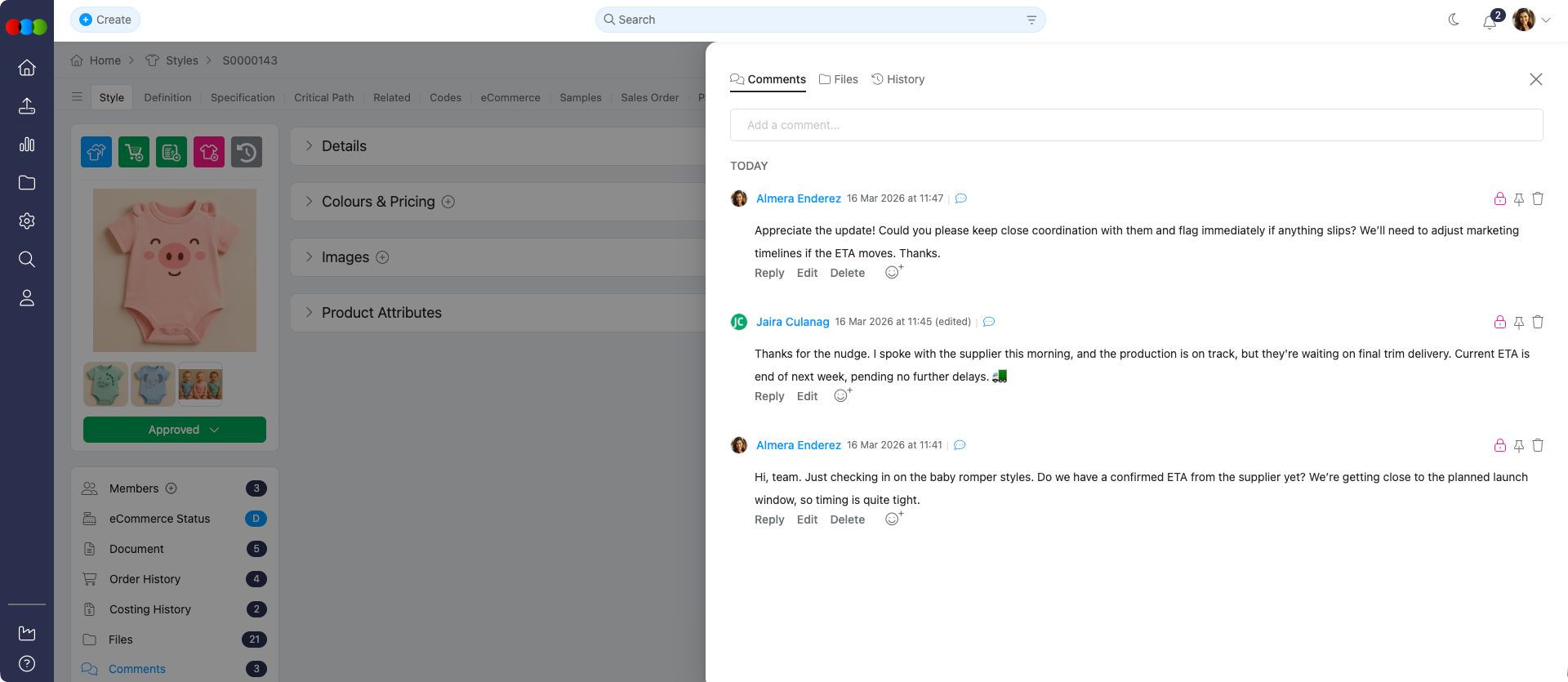Screen dimensions: 1568x682
Task: Expand the Images section
Action: tap(309, 256)
